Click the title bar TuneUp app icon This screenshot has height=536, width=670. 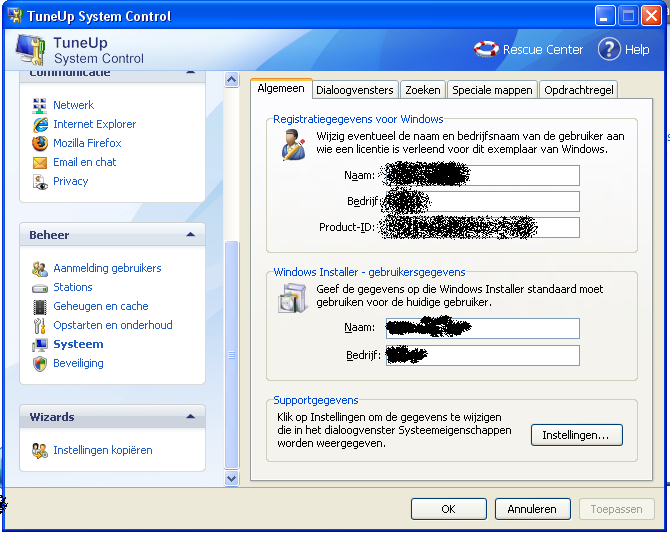click(x=15, y=16)
